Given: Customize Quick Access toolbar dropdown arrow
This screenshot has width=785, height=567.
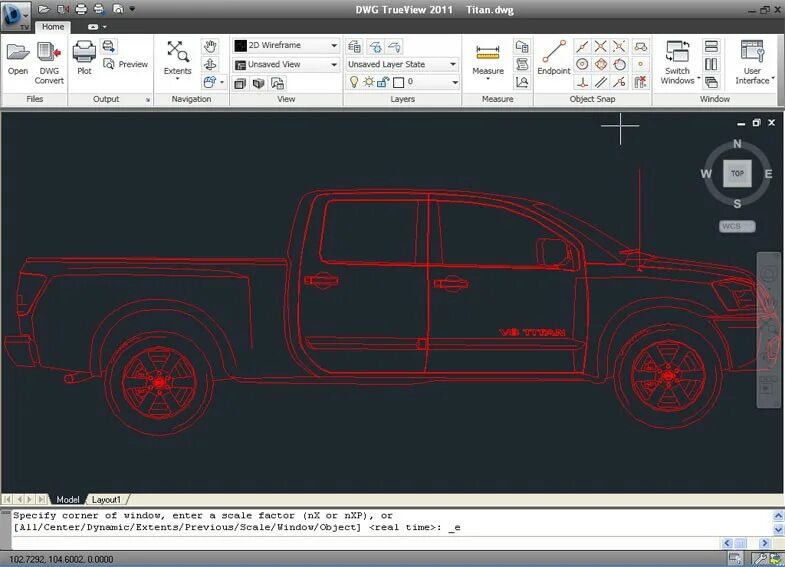Looking at the screenshot, I should coord(132,9).
